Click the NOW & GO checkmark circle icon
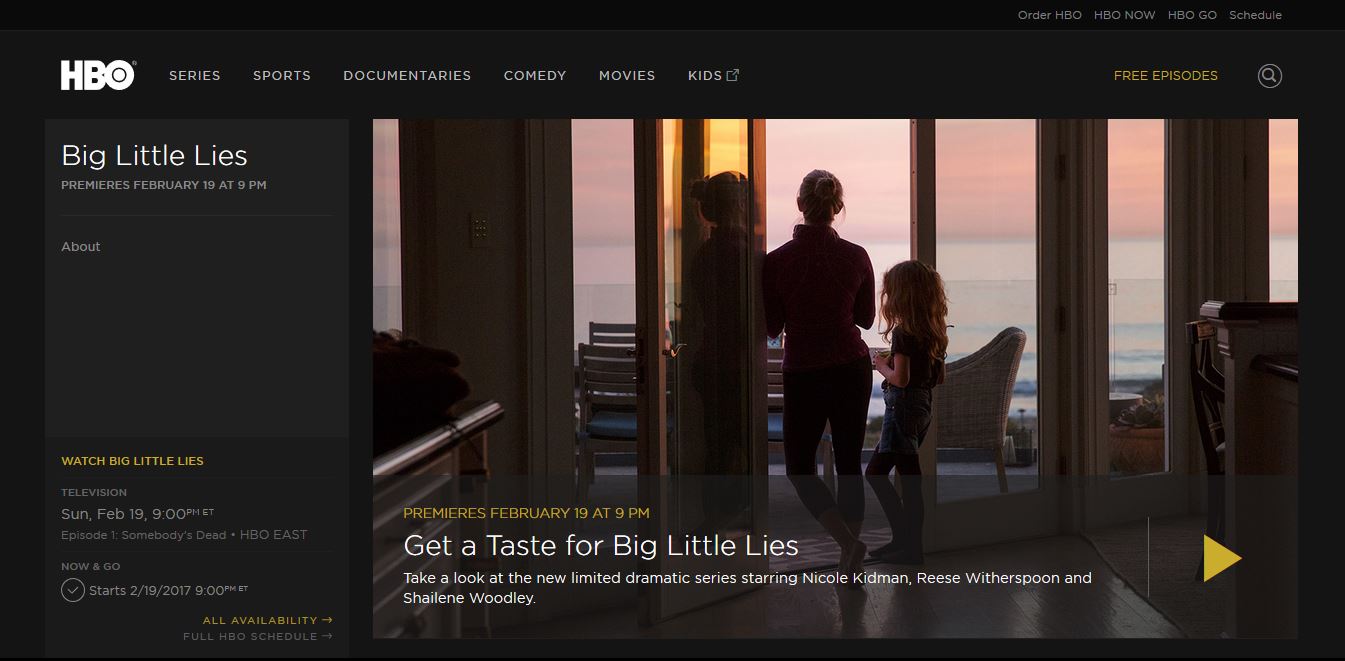Screen dimensions: 1345x661 (72, 589)
